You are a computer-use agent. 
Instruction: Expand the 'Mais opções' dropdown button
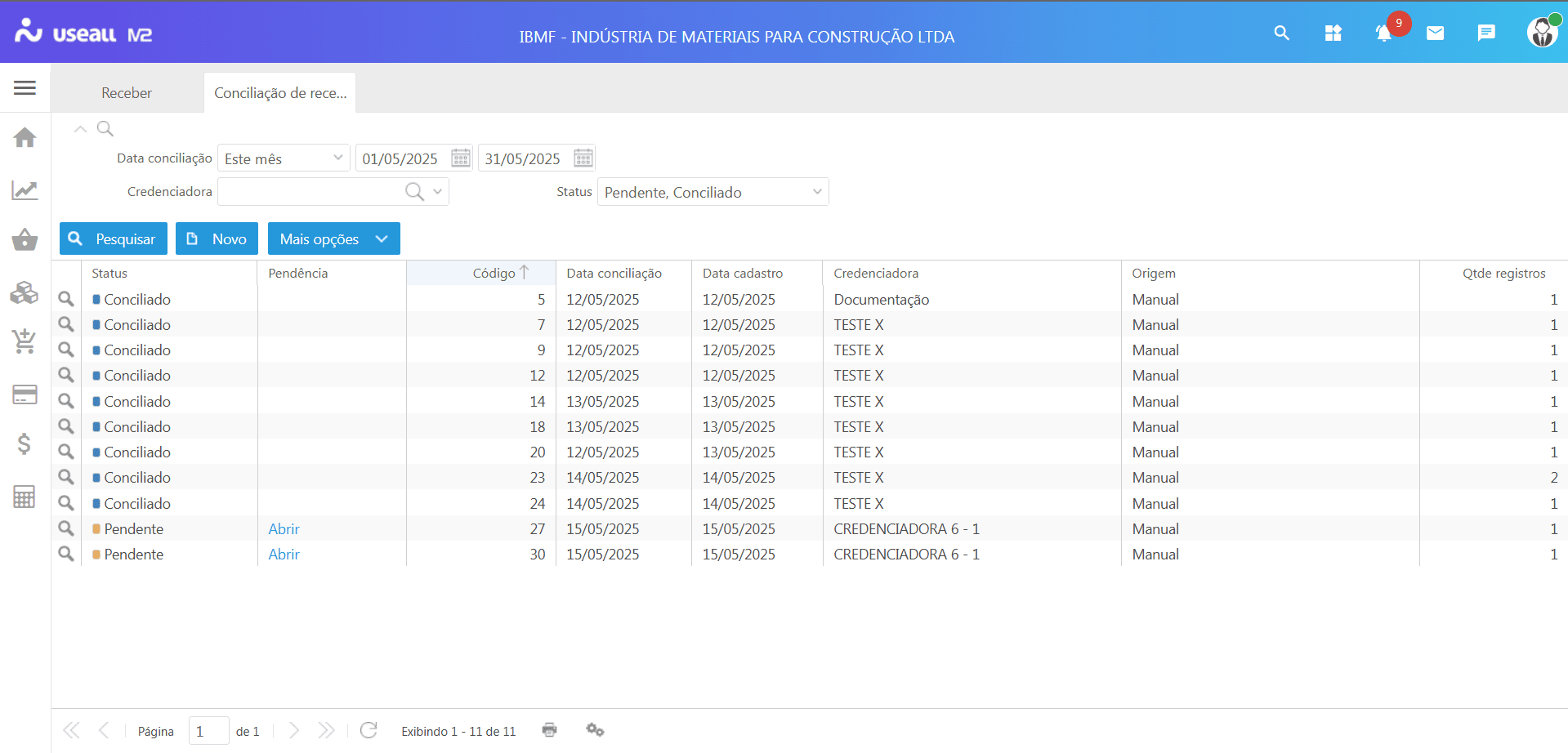click(x=334, y=238)
